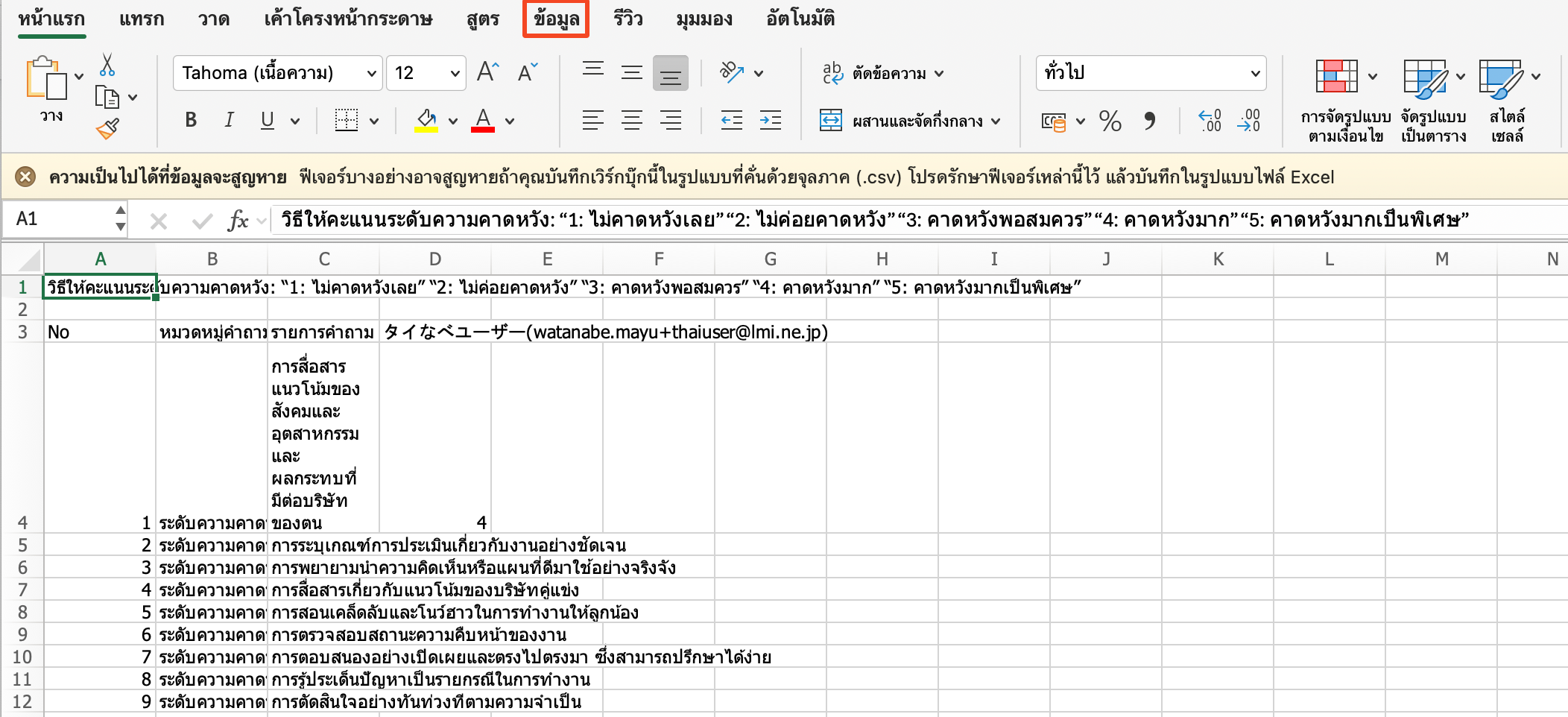Open the มุมมอง (View) tab
Image resolution: width=1568 pixels, height=717 pixels.
coord(704,19)
